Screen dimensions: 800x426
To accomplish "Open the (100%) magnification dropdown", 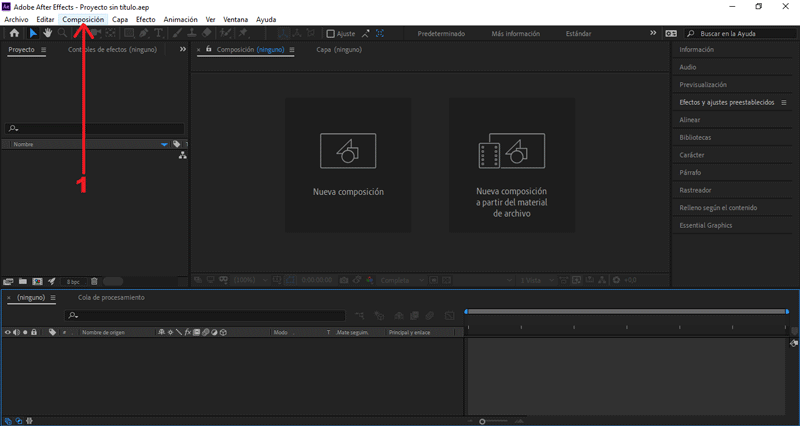I will [250, 280].
